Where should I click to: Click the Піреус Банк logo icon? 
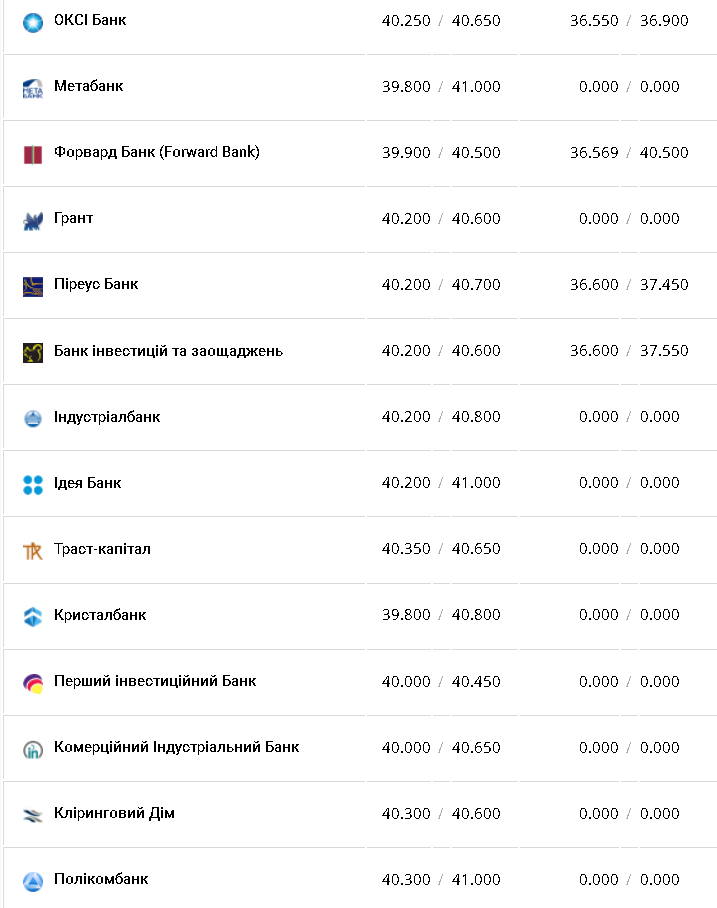33,286
